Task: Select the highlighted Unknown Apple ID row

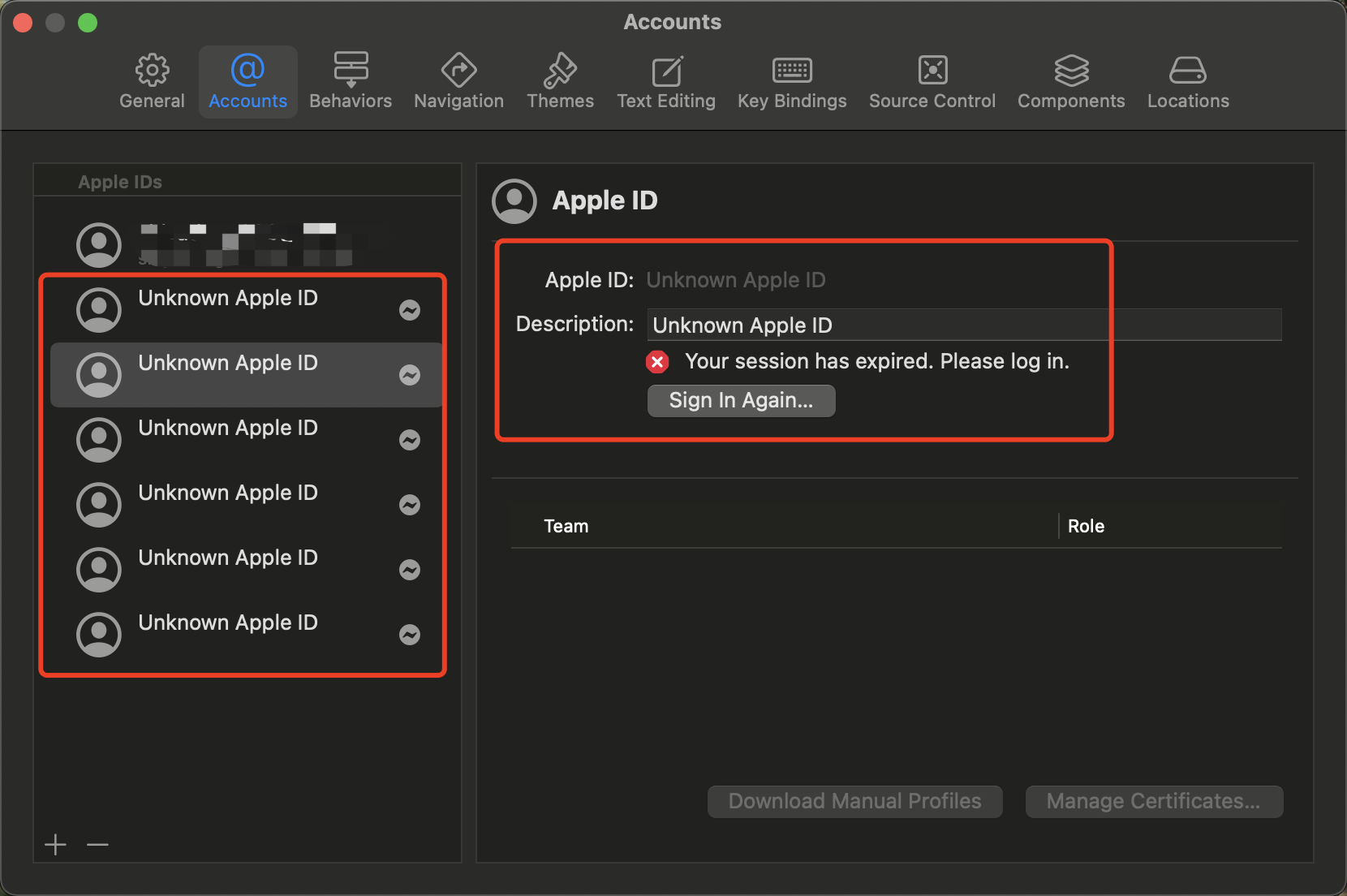Action: click(246, 375)
